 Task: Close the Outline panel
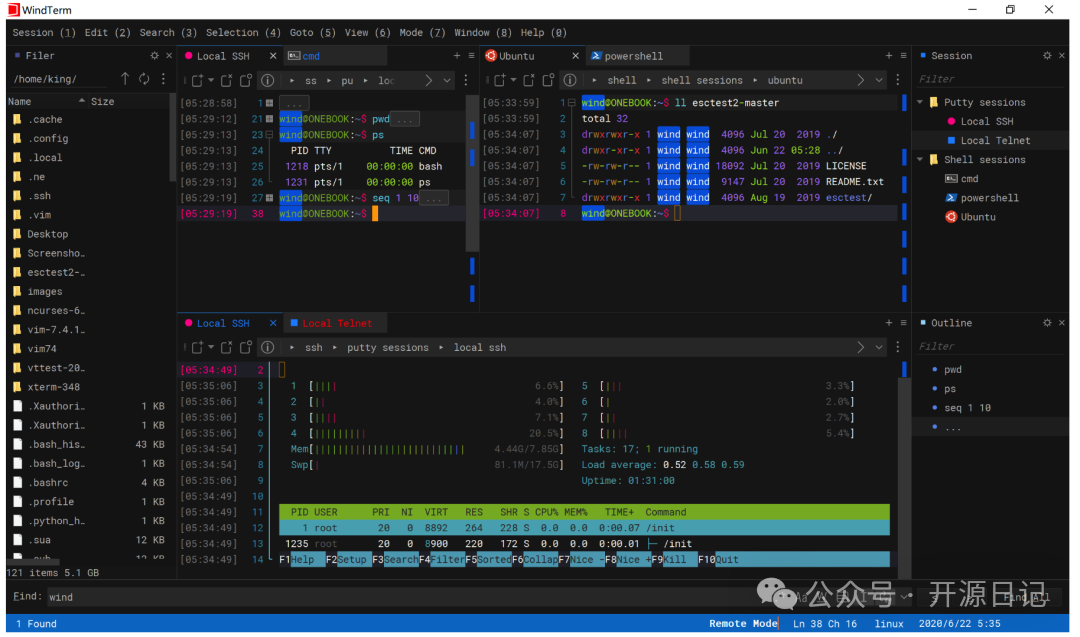coord(1062,323)
